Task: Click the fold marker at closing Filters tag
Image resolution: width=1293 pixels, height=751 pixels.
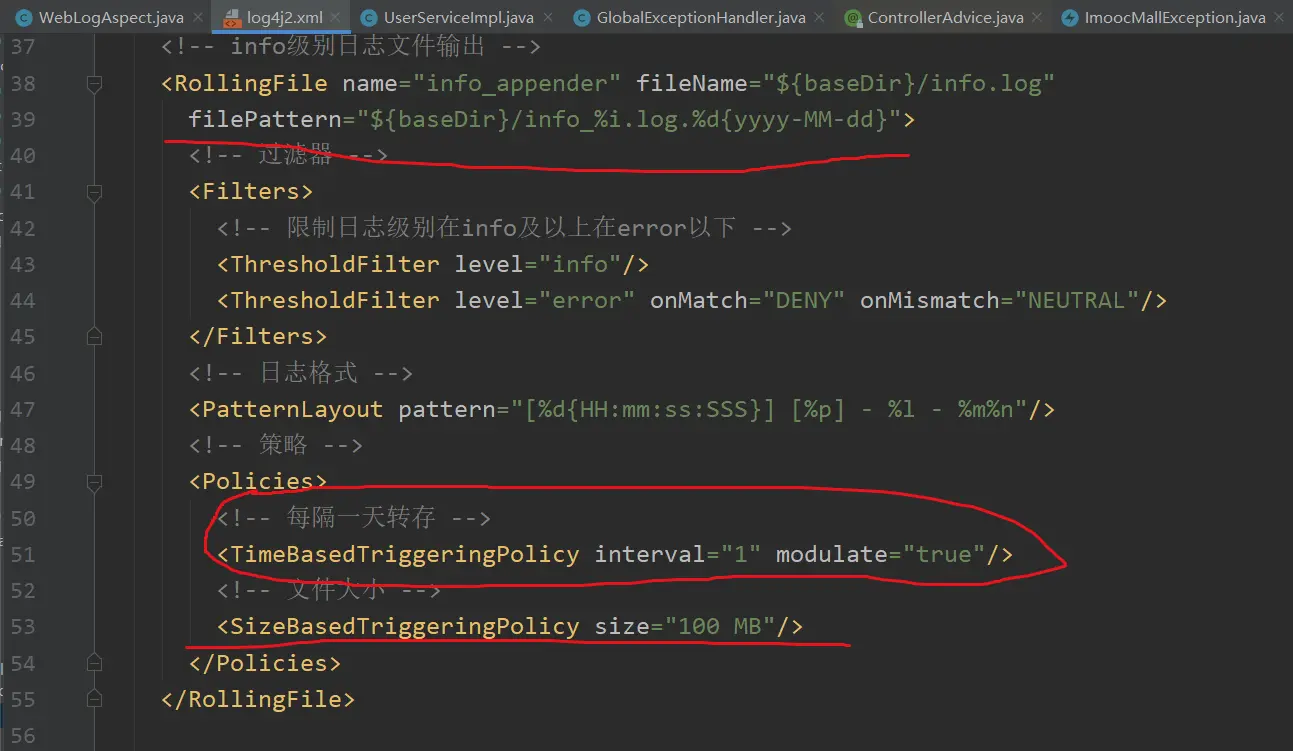Action: coord(94,337)
